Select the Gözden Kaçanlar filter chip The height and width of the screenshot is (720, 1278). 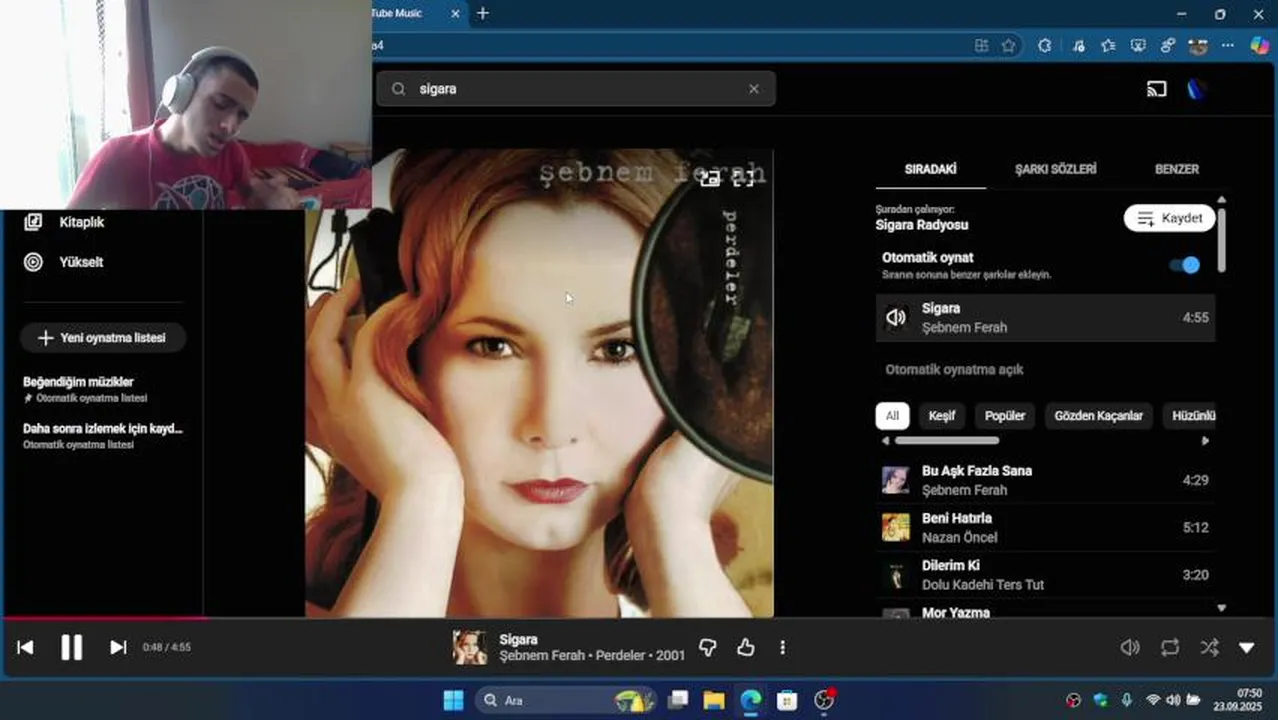[1099, 416]
